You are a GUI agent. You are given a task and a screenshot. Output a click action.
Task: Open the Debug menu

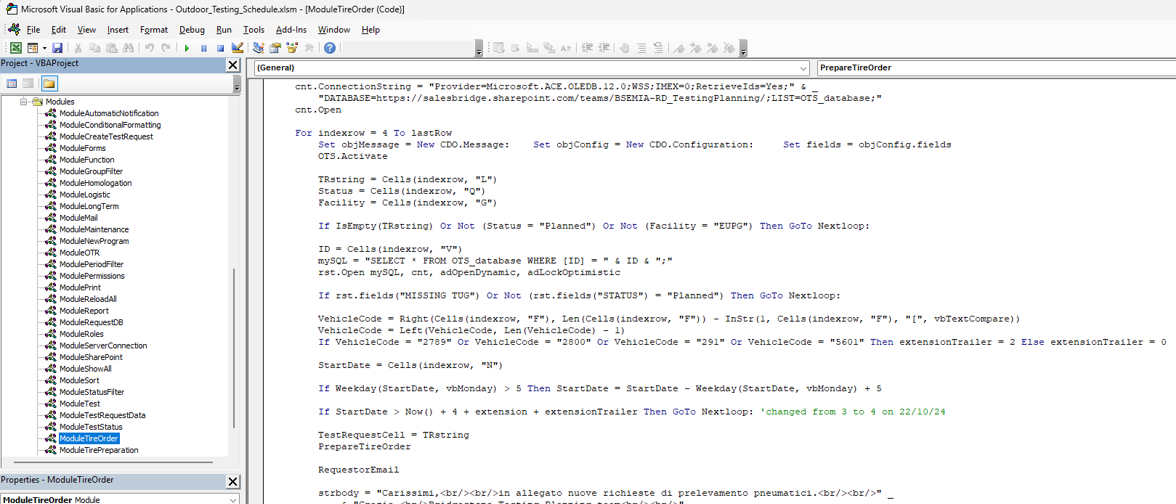[192, 30]
